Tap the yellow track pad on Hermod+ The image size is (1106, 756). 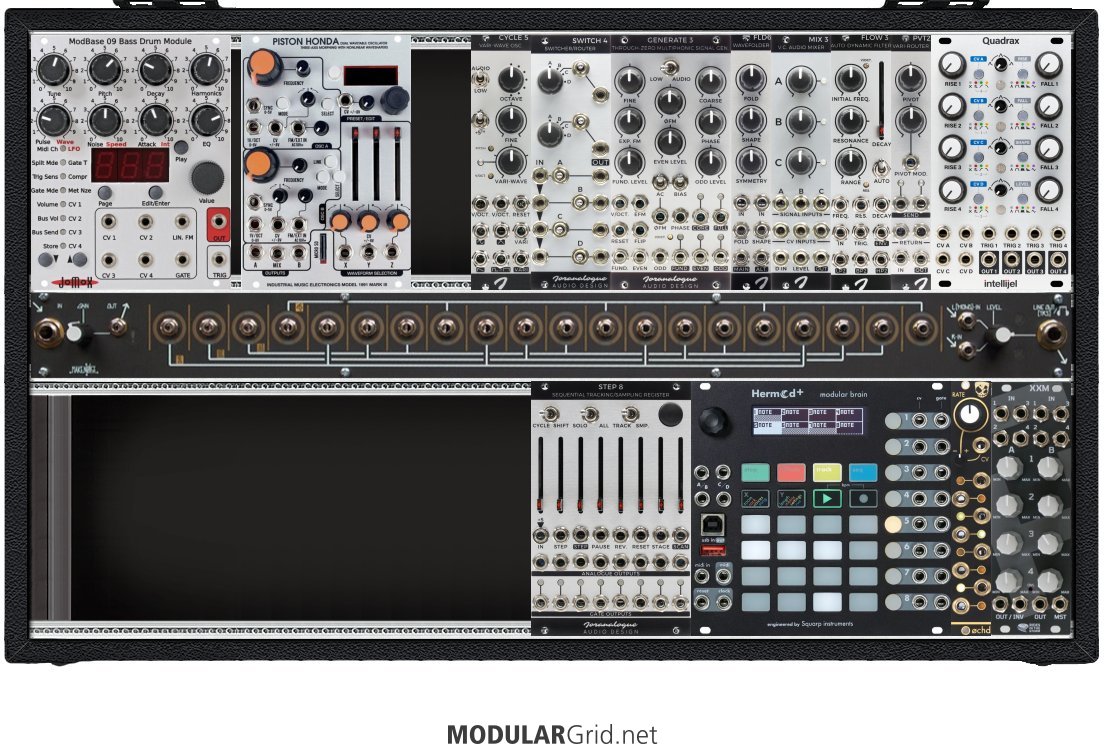(827, 472)
